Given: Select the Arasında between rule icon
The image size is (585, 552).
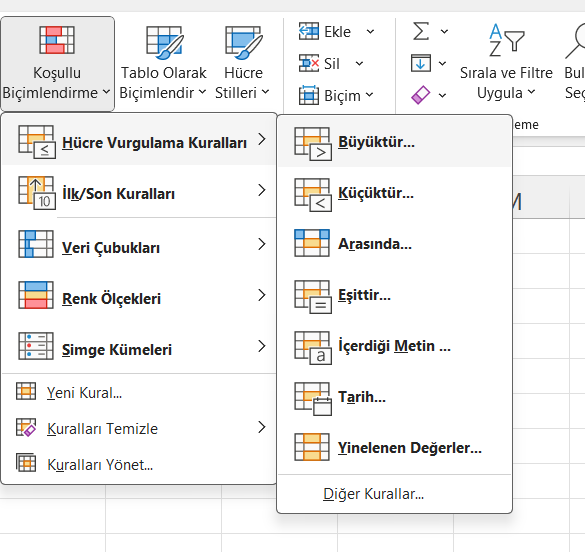Looking at the screenshot, I should [x=312, y=243].
